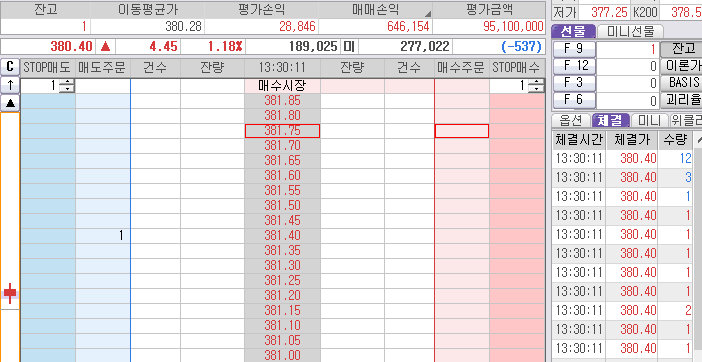Click price 381.20 in the ladder
702x362 pixels.
[282, 295]
